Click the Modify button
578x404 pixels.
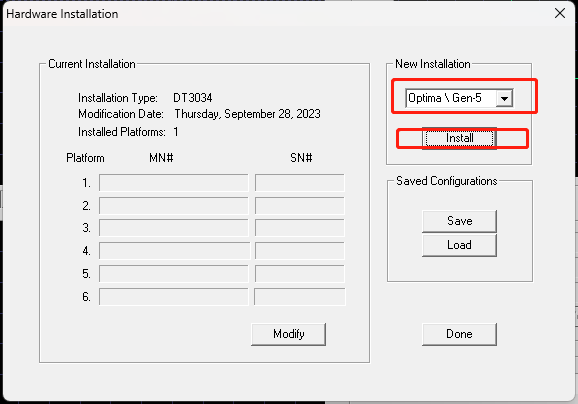click(x=289, y=334)
